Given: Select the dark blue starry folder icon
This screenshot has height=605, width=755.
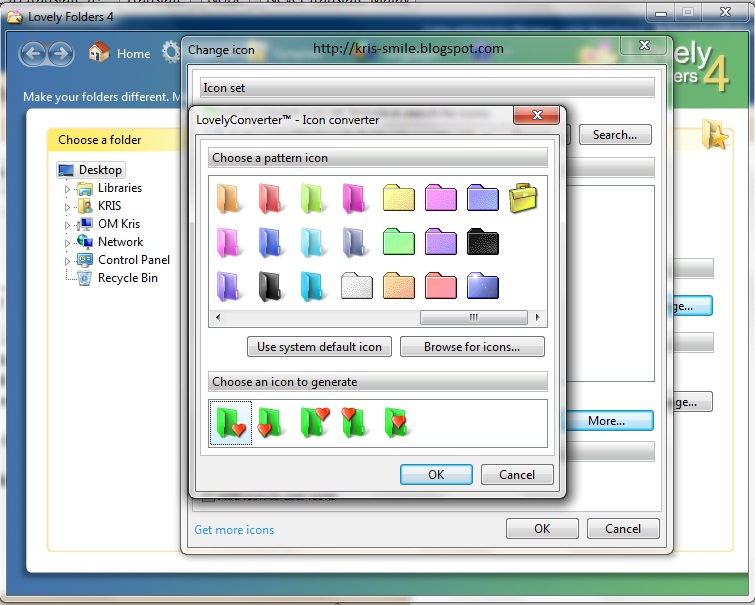Looking at the screenshot, I should [x=483, y=286].
